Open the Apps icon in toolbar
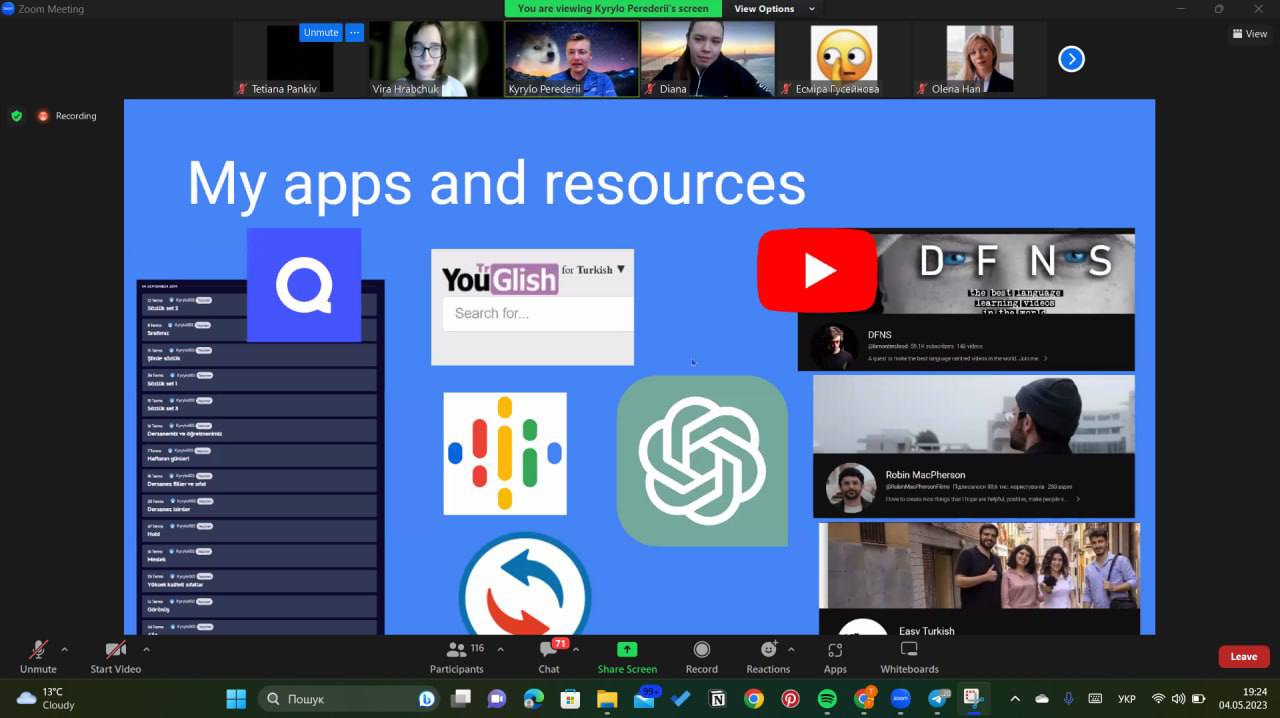 (x=835, y=650)
